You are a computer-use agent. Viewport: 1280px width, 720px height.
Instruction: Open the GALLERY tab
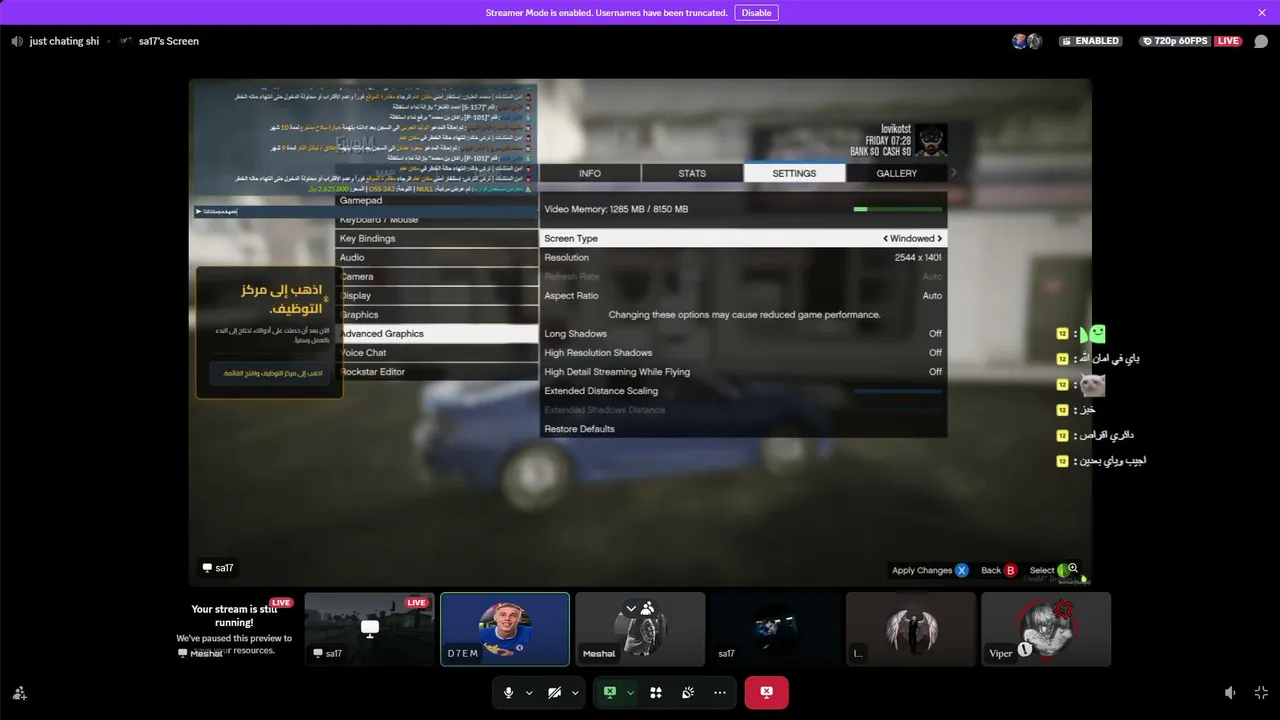pos(896,173)
